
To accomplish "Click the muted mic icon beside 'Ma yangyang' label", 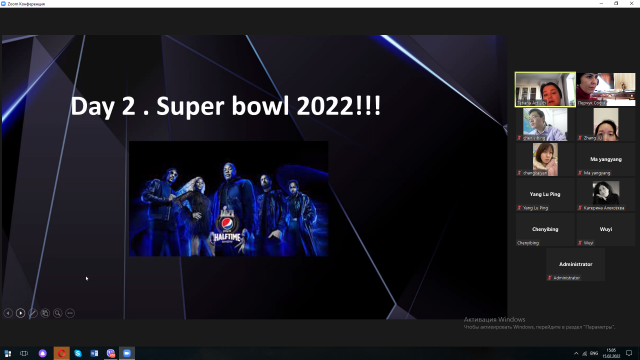I will point(580,173).
